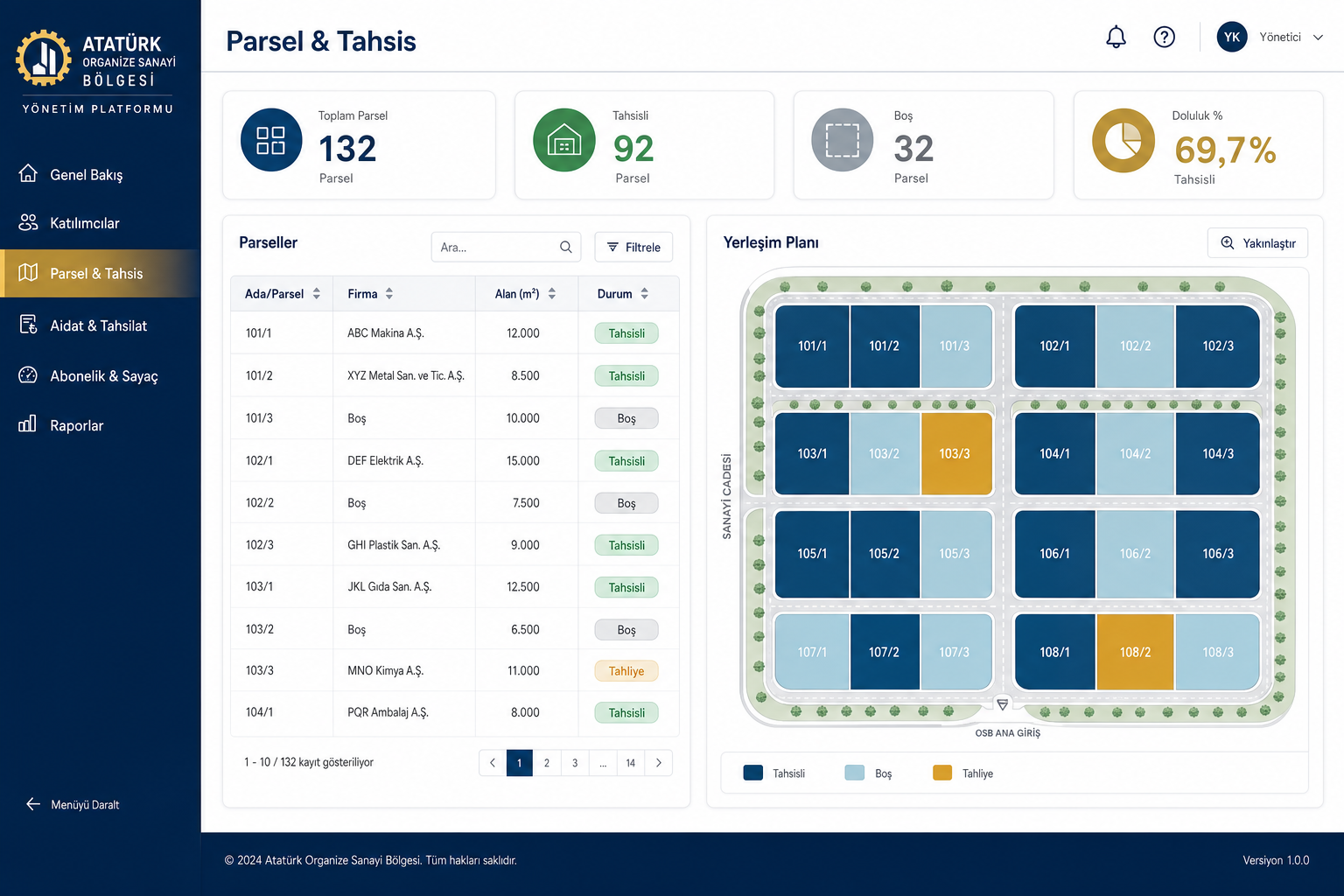Click the search magnifier in Ara field
Screen dimensions: 1344x896
coord(566,247)
